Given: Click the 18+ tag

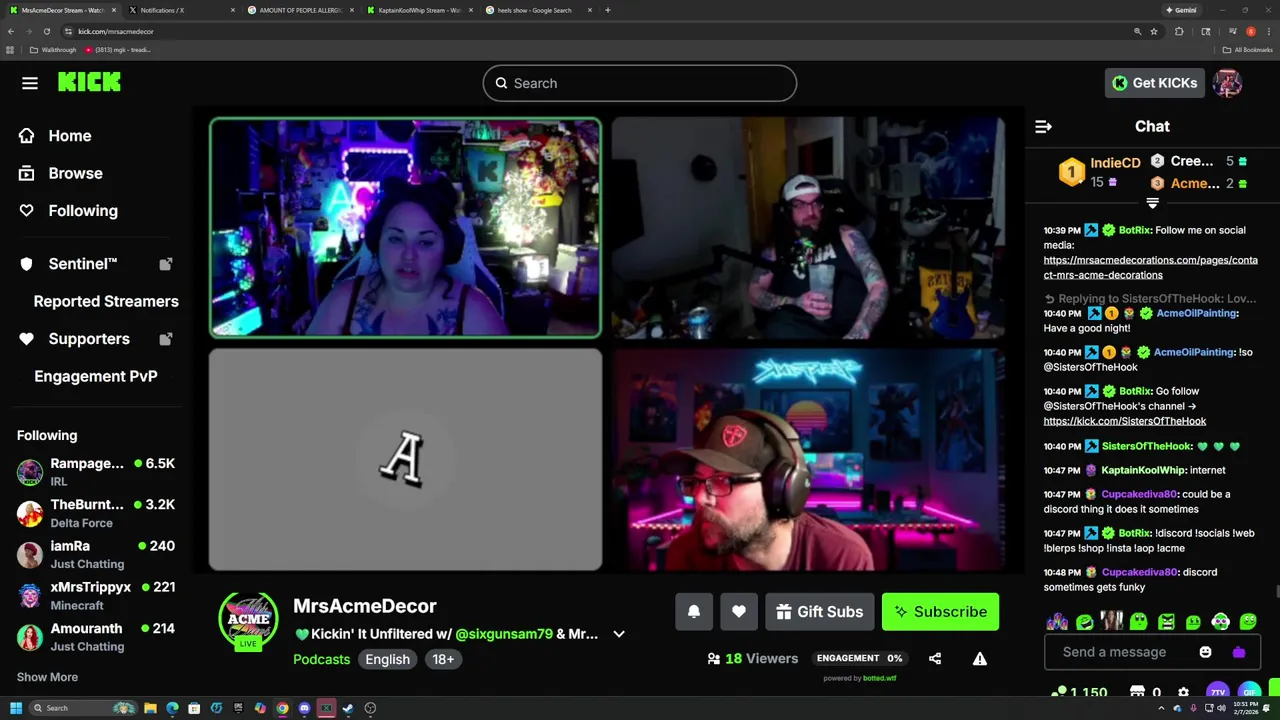Looking at the screenshot, I should (x=443, y=659).
